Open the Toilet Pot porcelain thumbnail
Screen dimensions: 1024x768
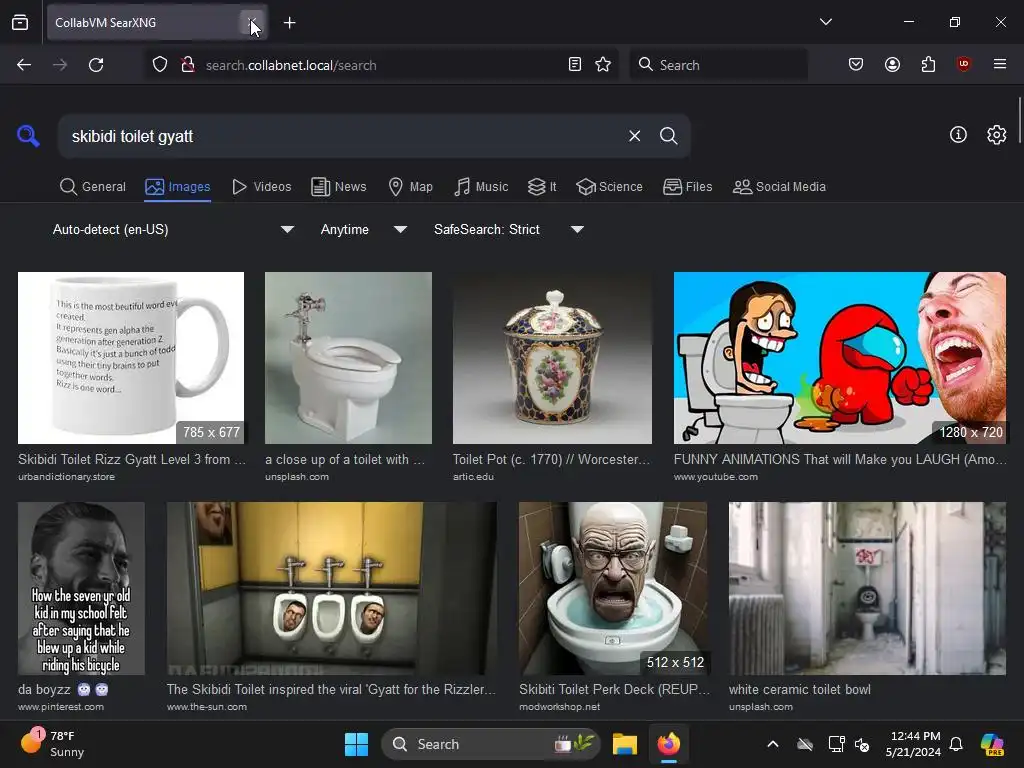point(552,358)
